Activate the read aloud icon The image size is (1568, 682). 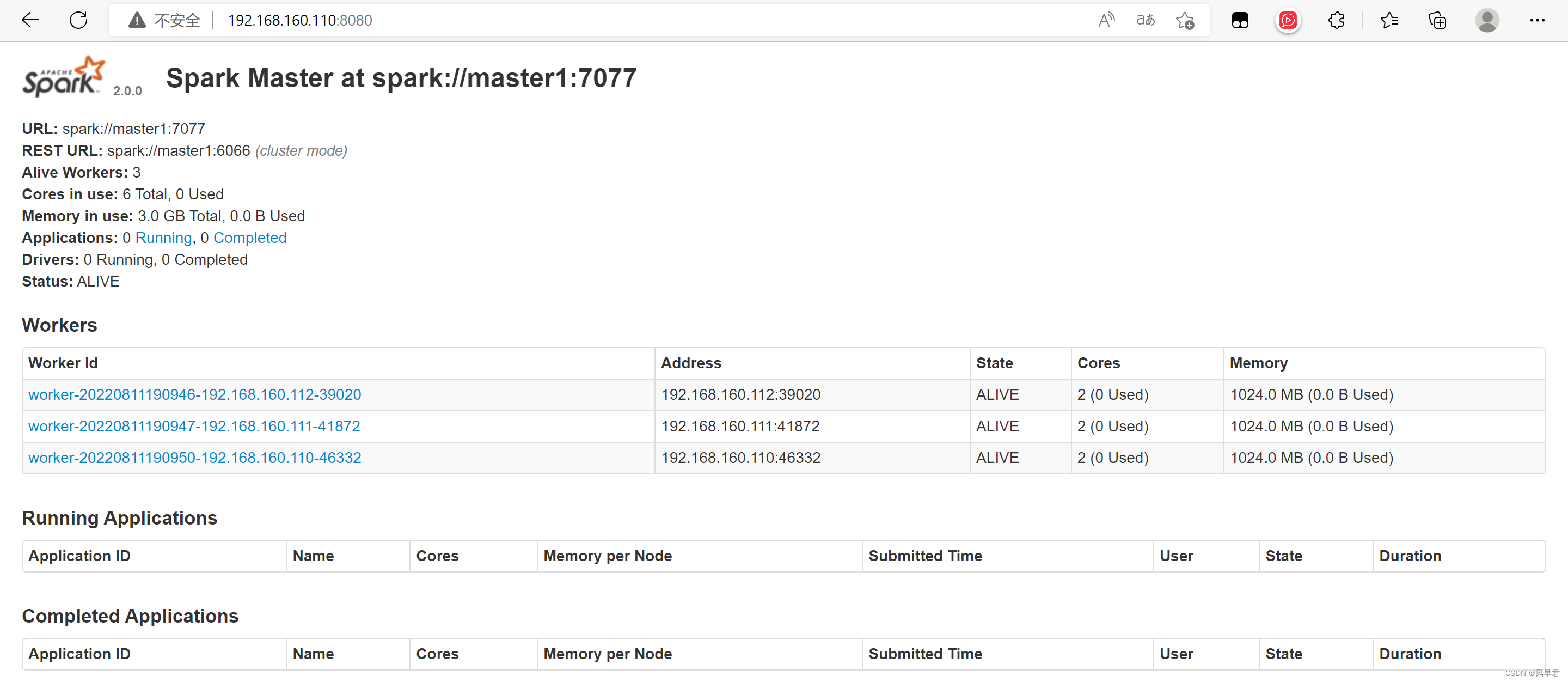point(1106,20)
